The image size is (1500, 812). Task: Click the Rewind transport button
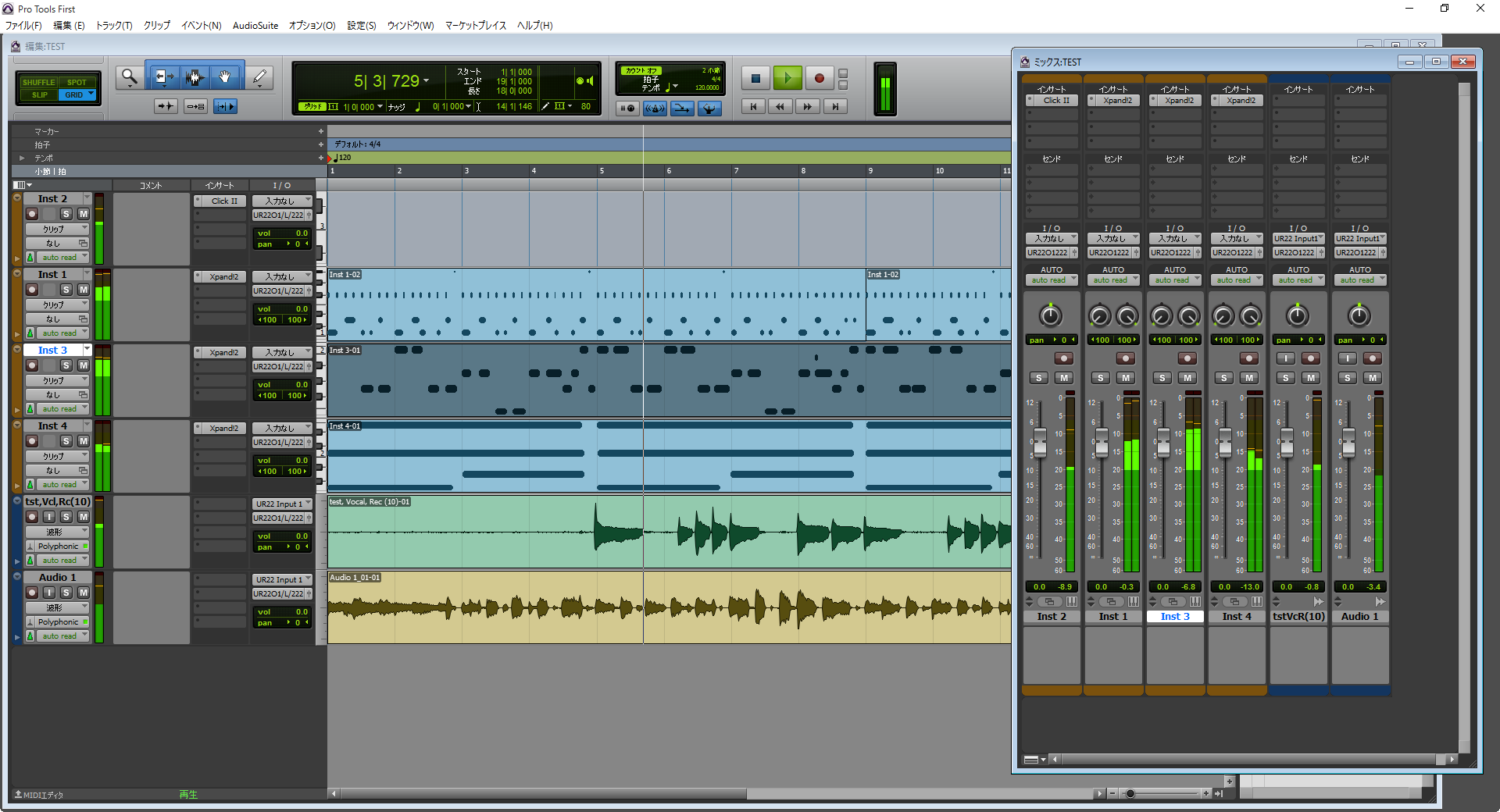780,107
